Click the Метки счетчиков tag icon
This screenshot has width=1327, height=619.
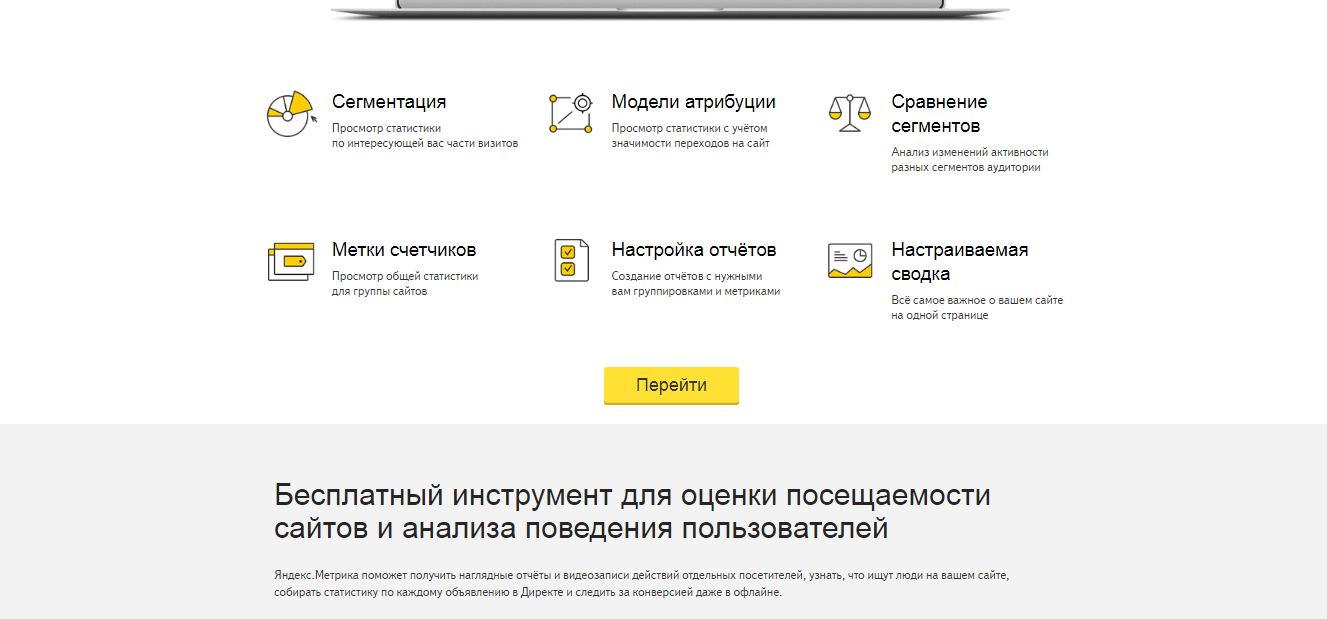pos(290,261)
